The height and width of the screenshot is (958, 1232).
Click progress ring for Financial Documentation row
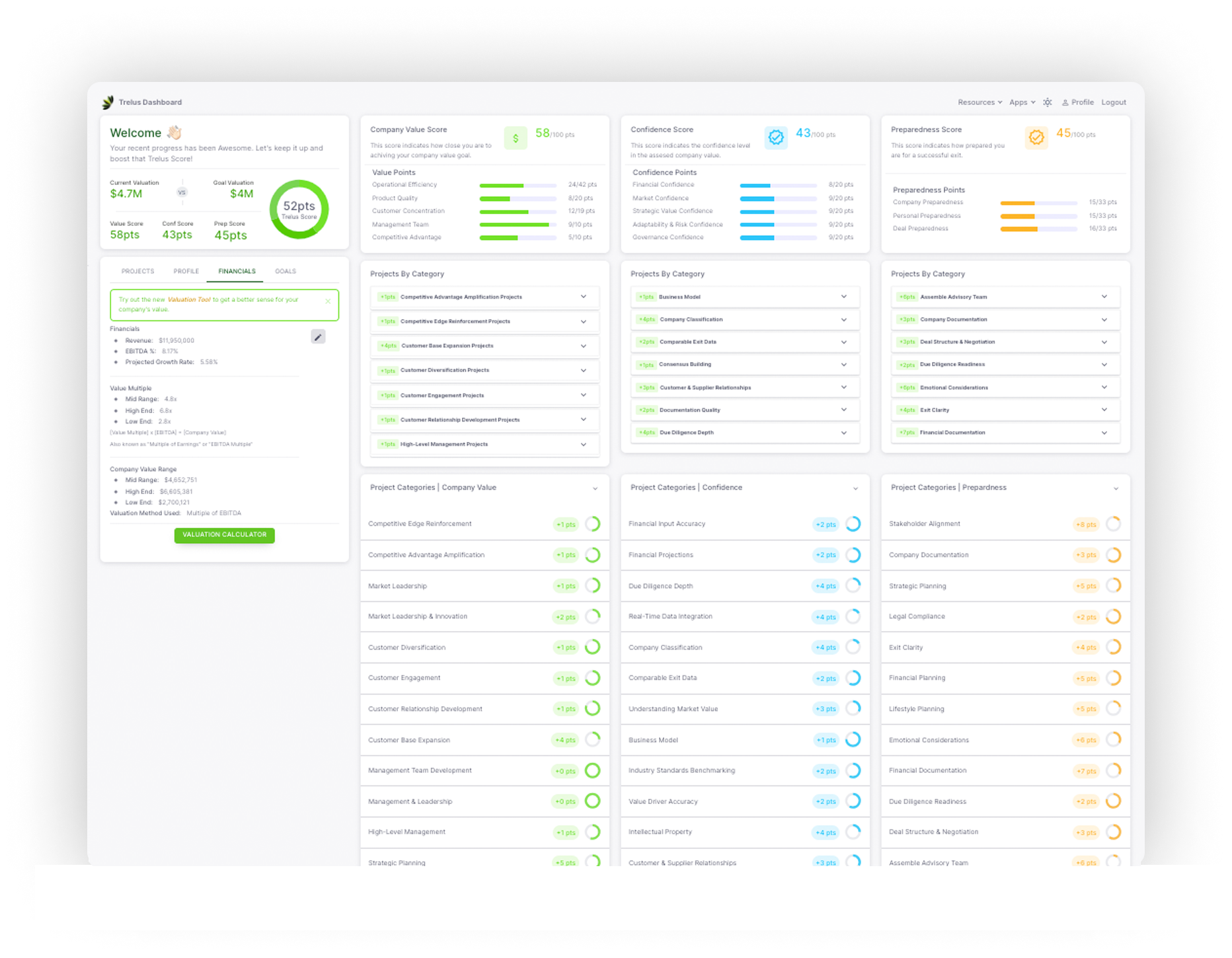point(1114,770)
